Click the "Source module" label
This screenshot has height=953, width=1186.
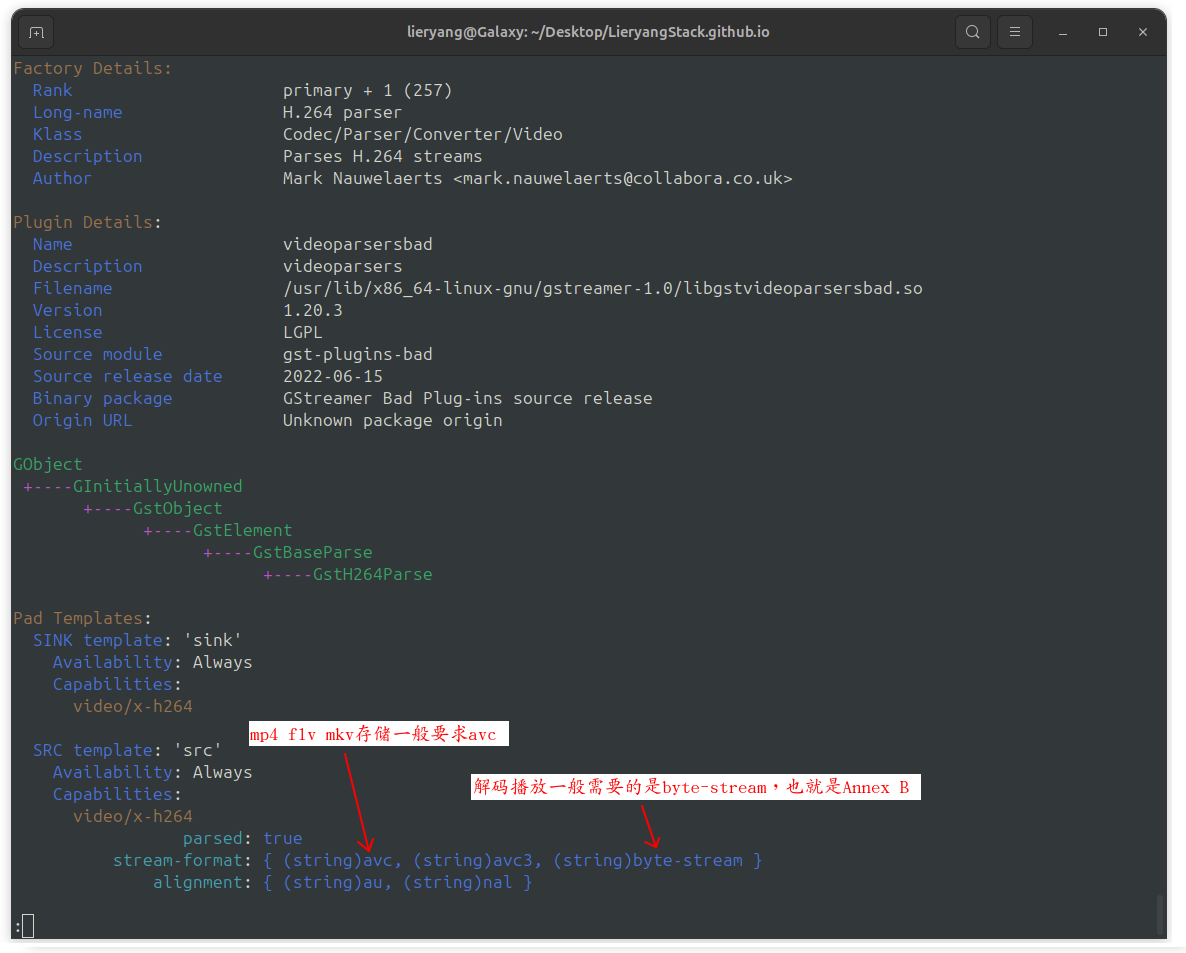[98, 353]
